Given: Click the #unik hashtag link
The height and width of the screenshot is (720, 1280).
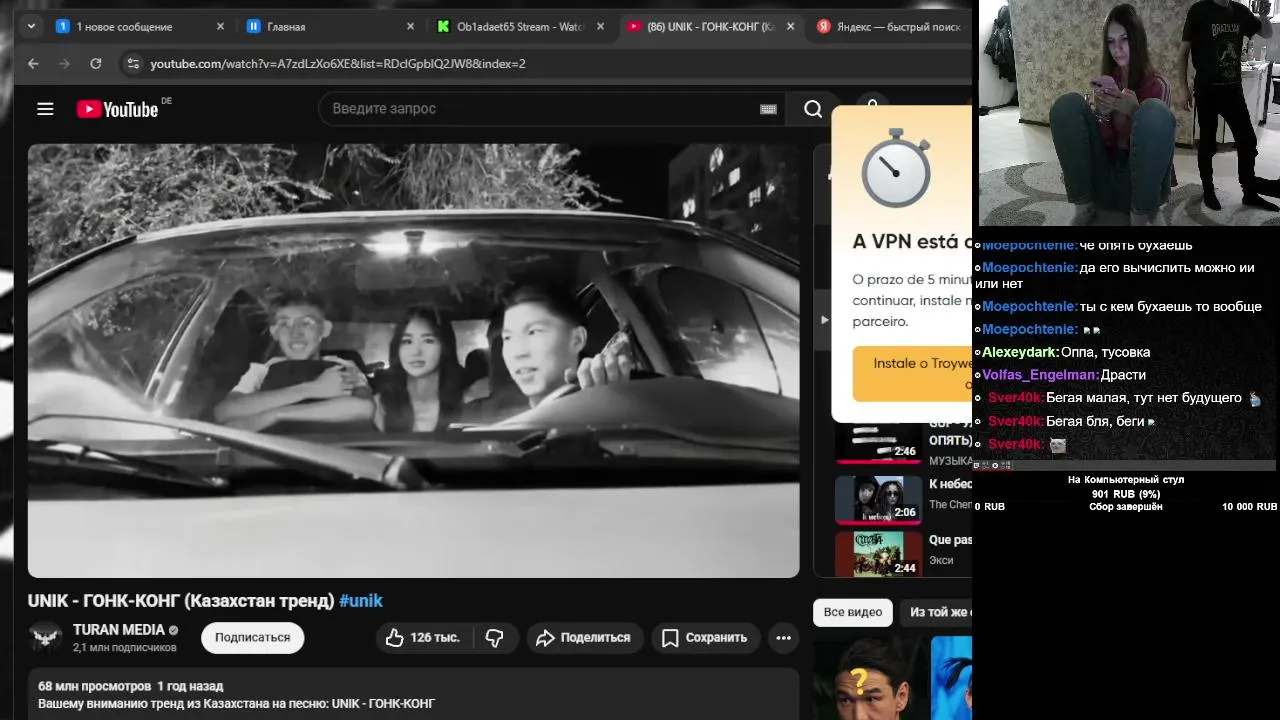Looking at the screenshot, I should coord(361,600).
